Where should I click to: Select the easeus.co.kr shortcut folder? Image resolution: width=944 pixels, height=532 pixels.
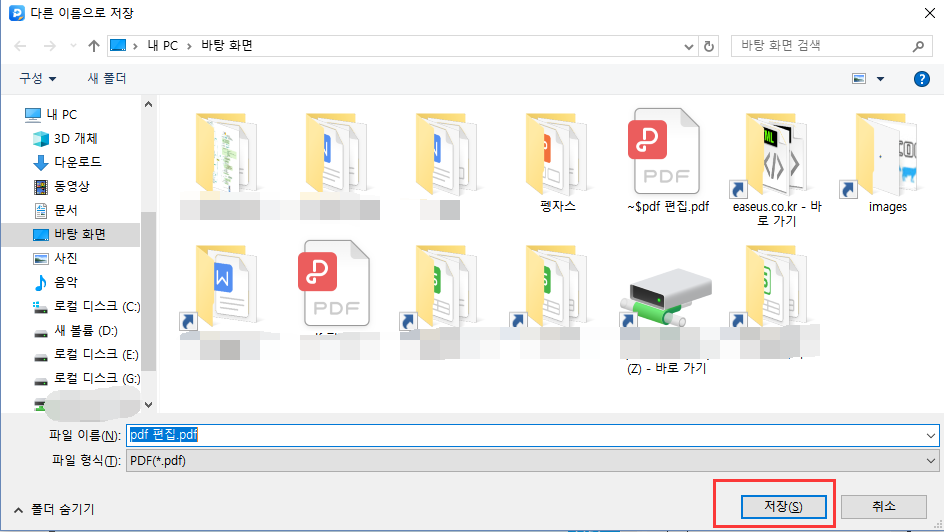pos(777,170)
